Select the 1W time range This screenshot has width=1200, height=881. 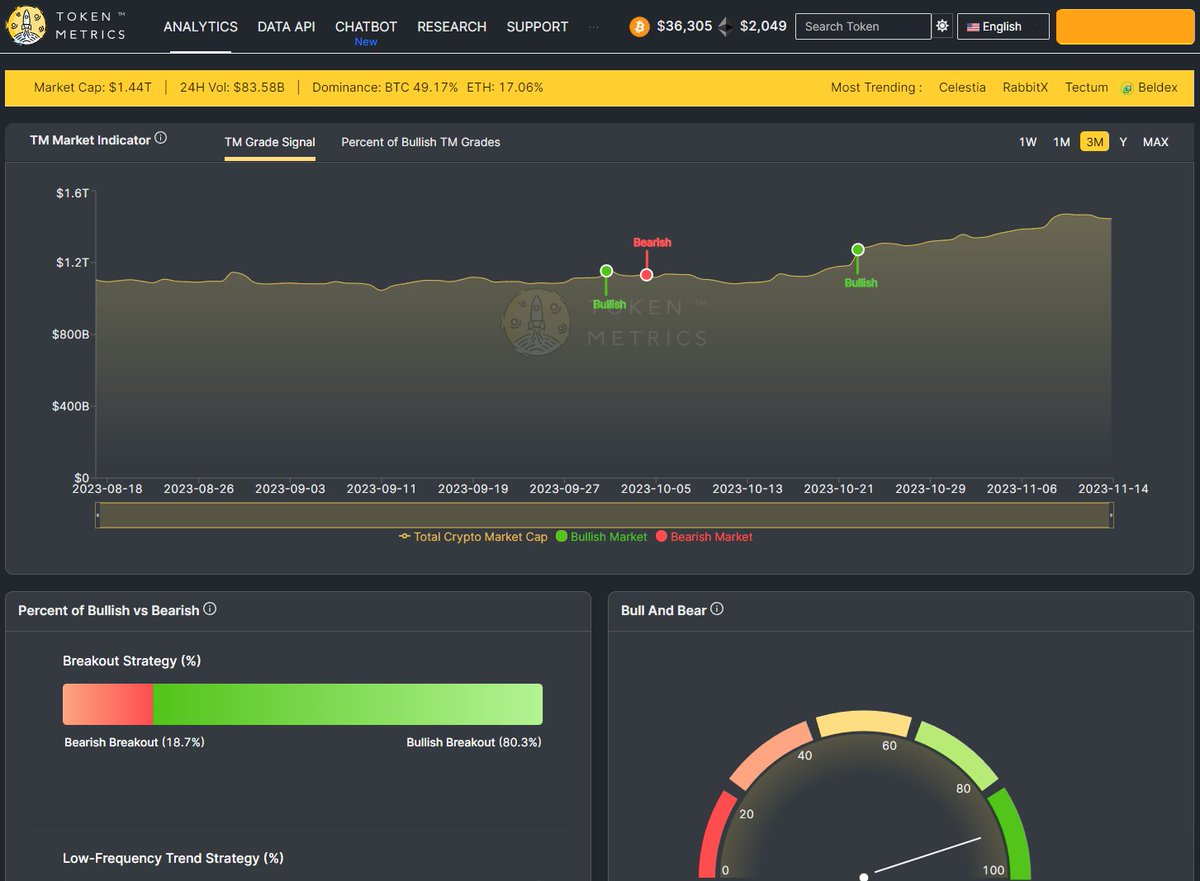tap(1028, 142)
